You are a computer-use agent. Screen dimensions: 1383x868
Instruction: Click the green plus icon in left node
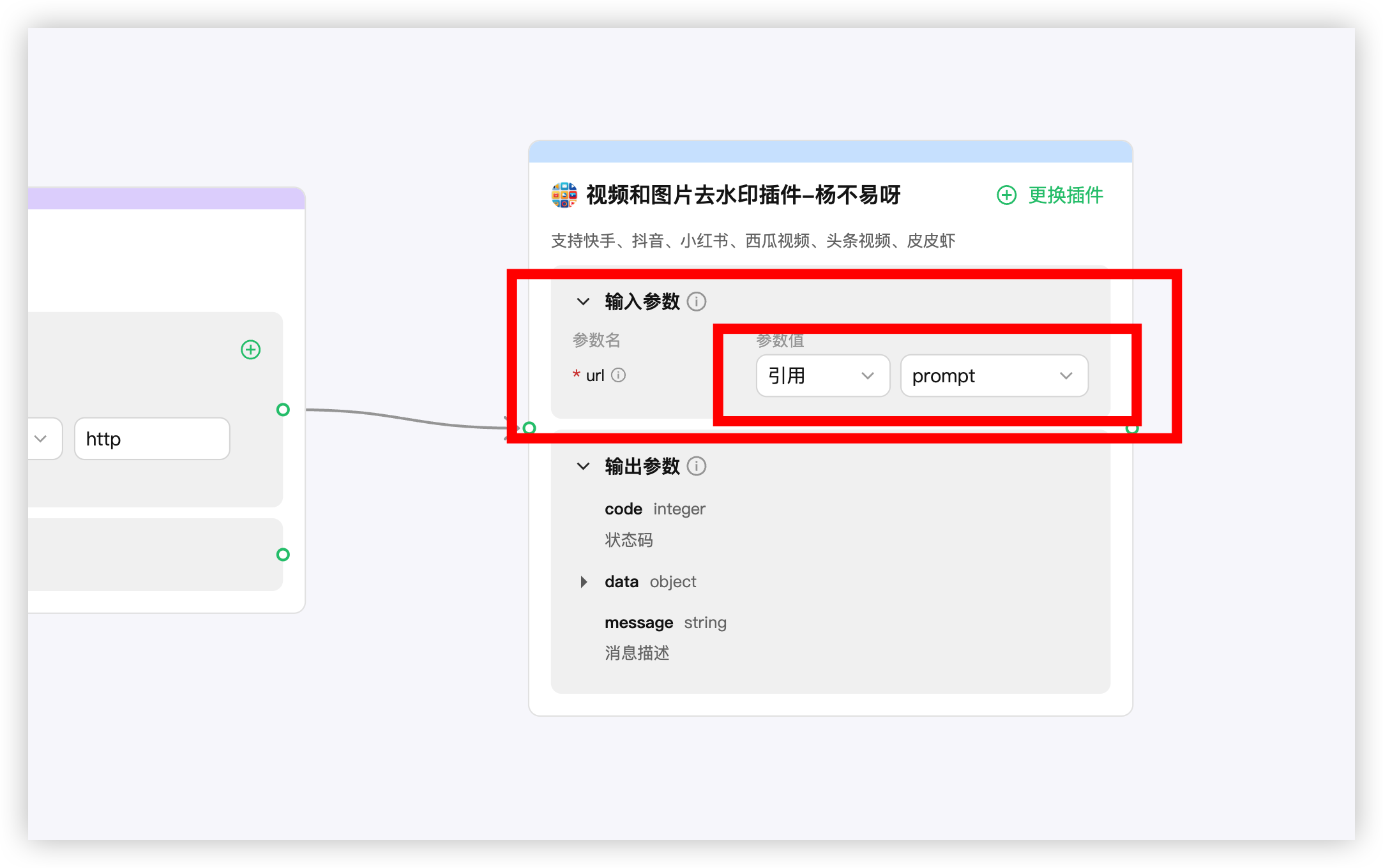(x=250, y=350)
